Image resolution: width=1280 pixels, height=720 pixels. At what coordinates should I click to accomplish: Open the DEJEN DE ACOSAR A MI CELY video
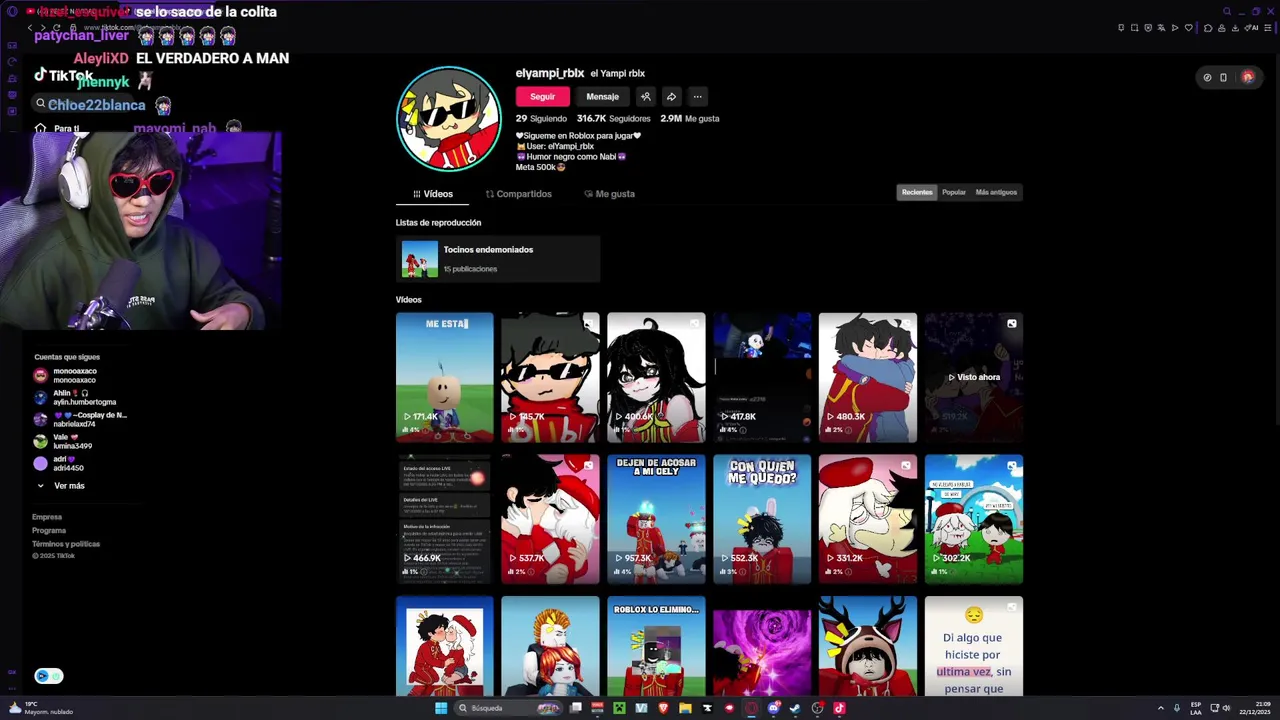tap(656, 519)
